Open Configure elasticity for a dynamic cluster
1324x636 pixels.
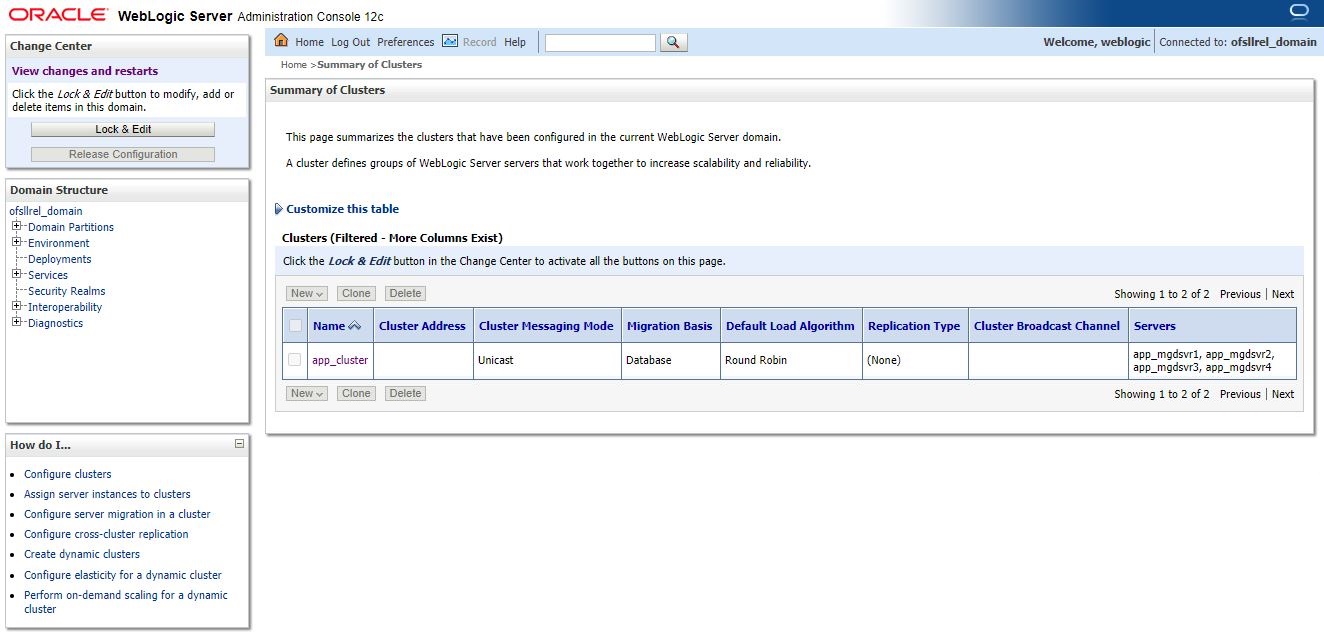click(x=123, y=575)
